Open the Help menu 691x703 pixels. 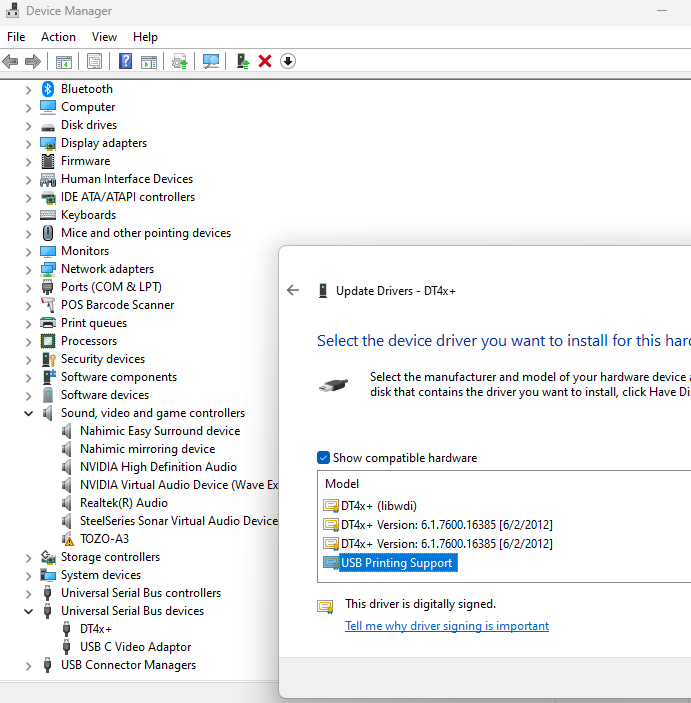tap(145, 37)
